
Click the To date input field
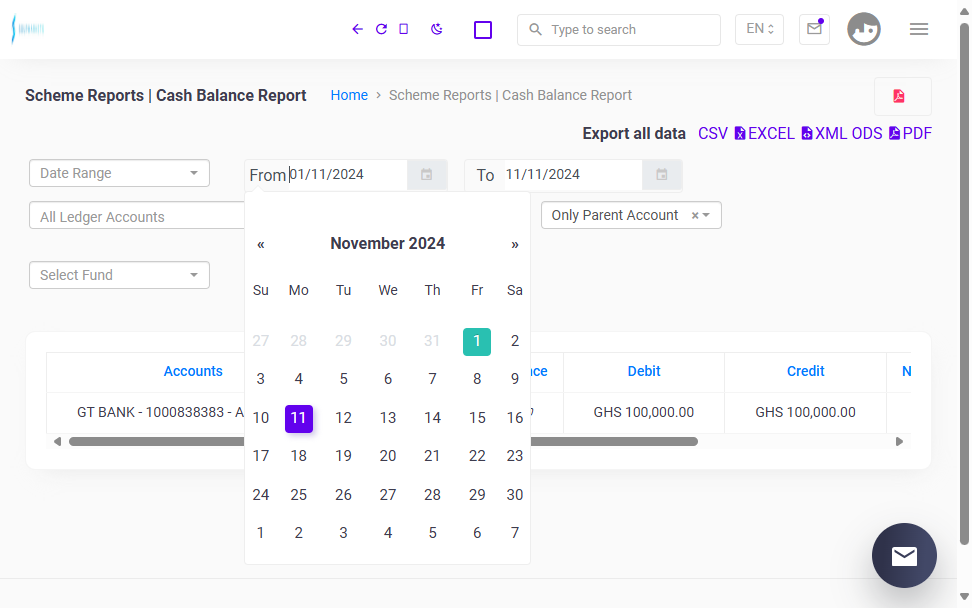click(x=572, y=175)
